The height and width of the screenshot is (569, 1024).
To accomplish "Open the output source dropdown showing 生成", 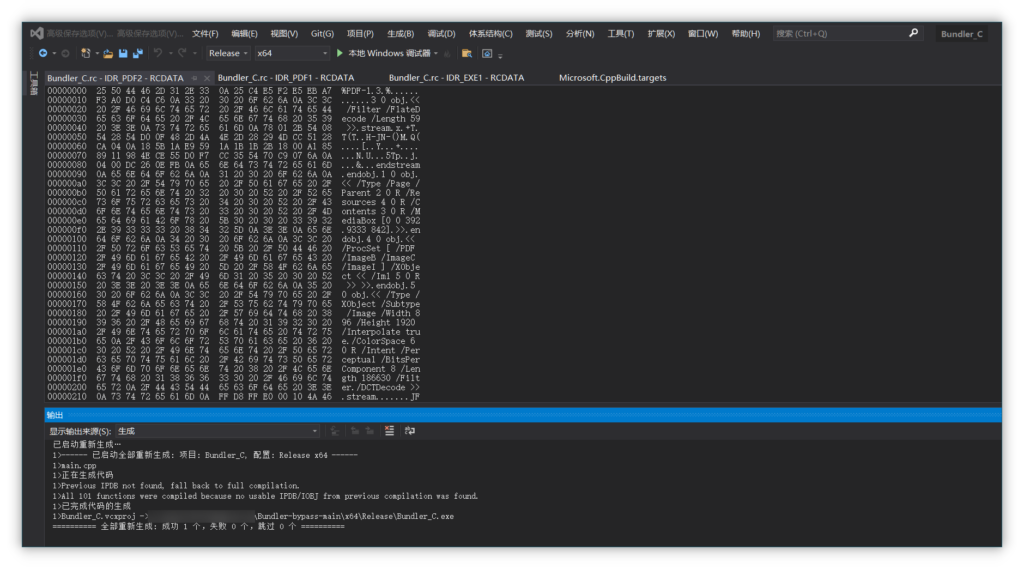I will [217, 431].
